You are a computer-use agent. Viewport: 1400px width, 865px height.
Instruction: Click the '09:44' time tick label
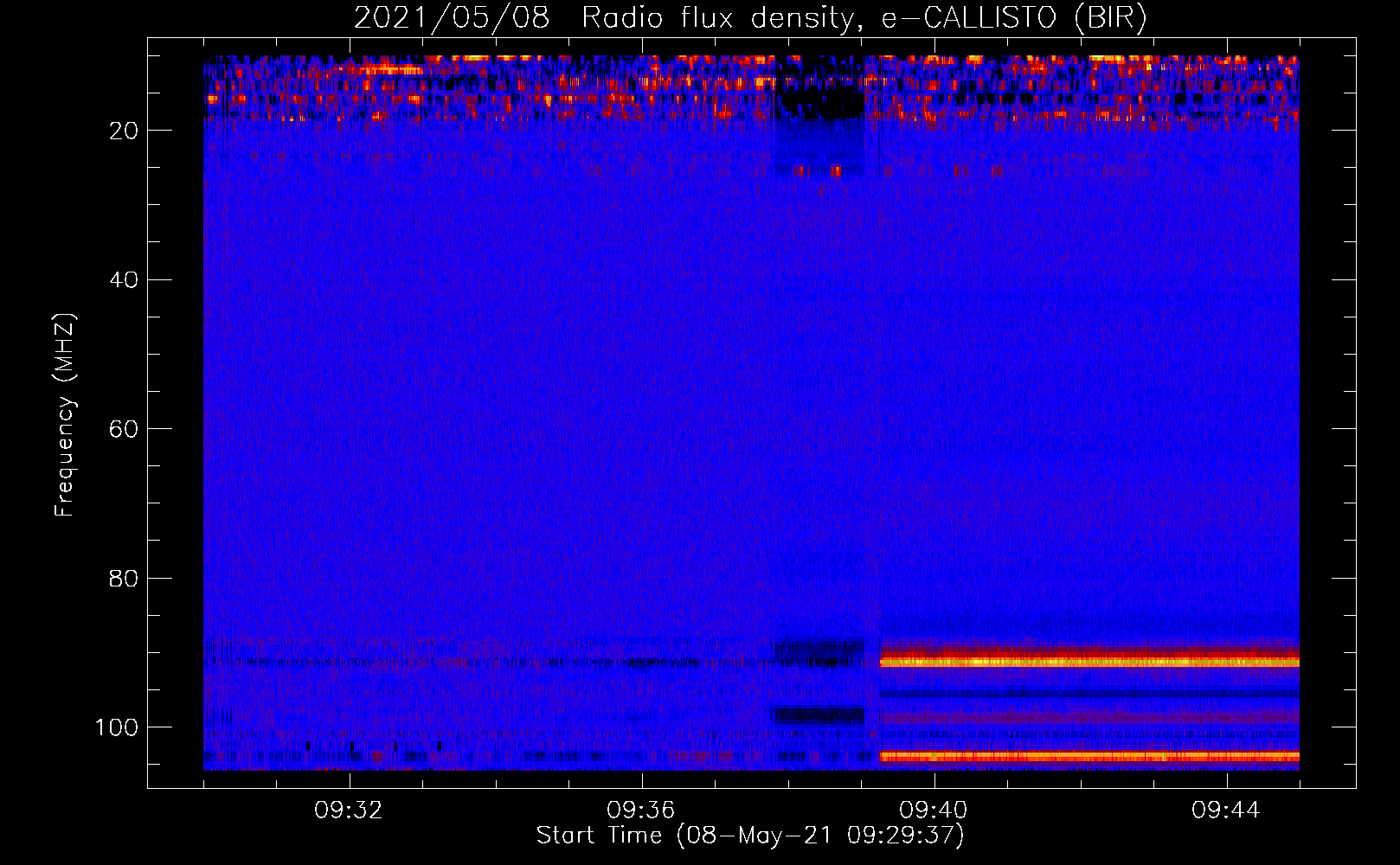coord(1226,811)
